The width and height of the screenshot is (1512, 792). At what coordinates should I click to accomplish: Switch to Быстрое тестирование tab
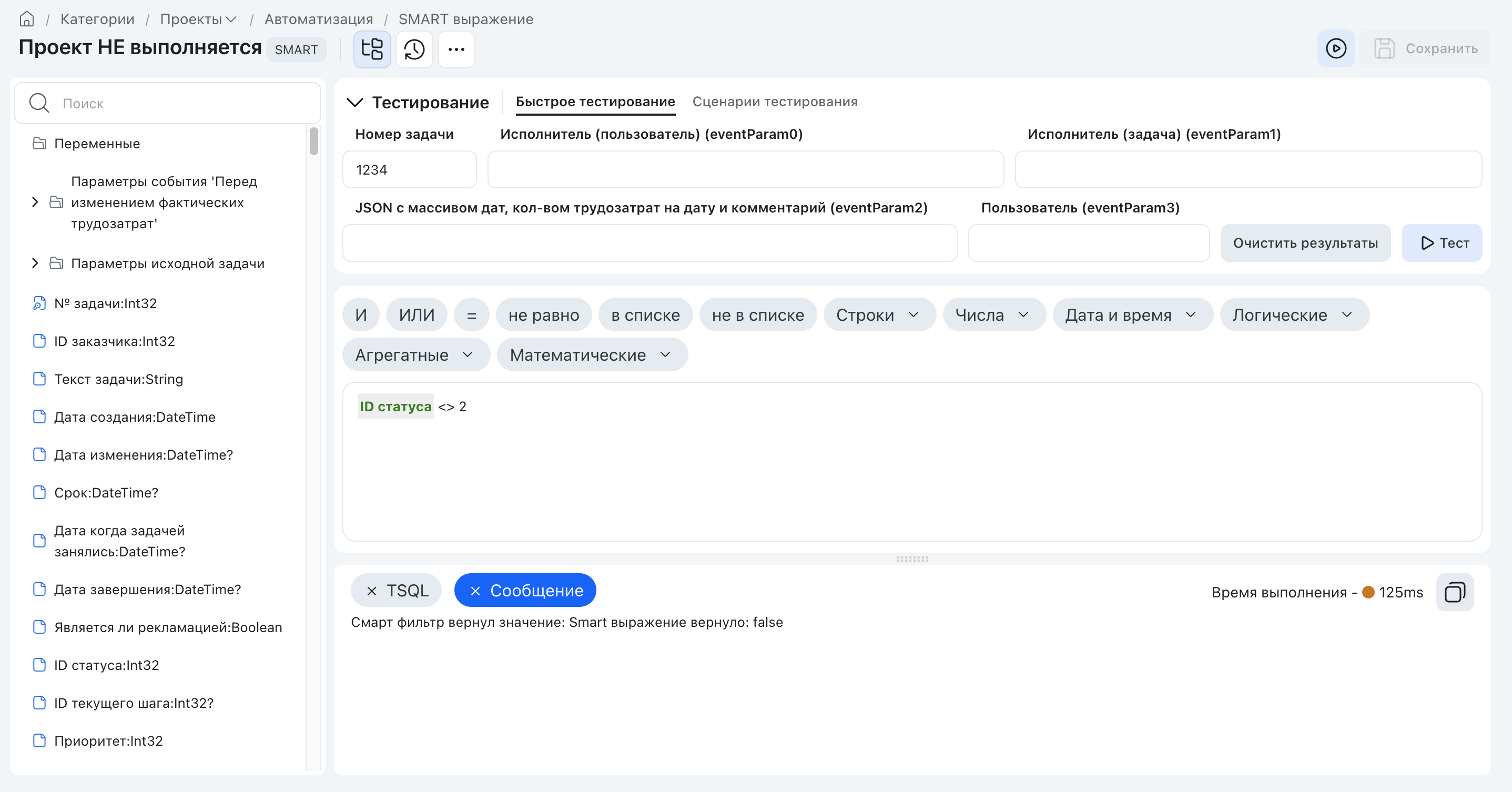595,101
